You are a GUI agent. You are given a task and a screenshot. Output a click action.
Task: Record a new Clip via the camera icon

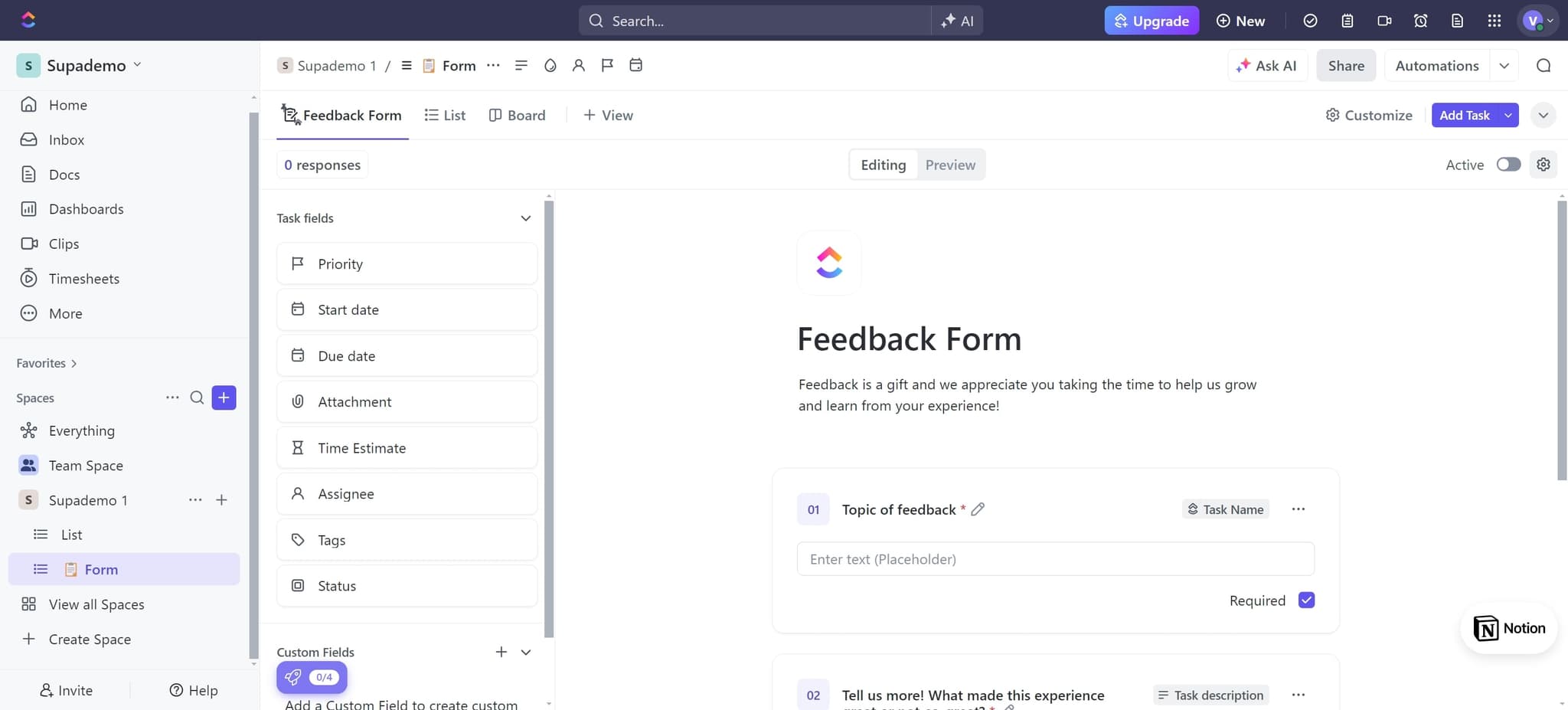pos(1383,21)
